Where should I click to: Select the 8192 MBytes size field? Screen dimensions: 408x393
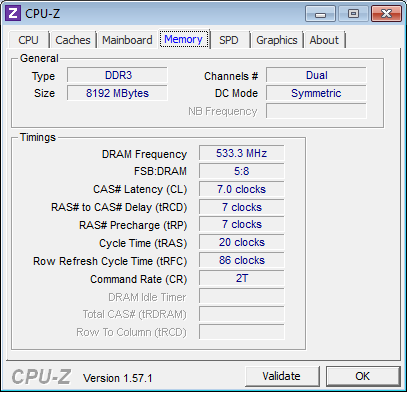point(117,93)
